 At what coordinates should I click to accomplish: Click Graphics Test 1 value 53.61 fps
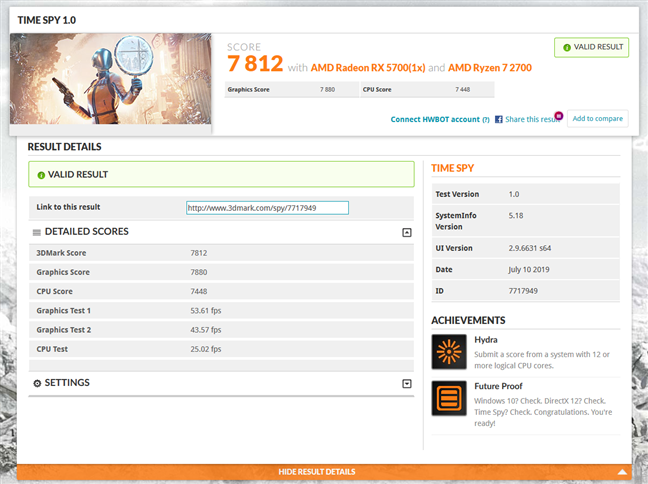coord(206,310)
